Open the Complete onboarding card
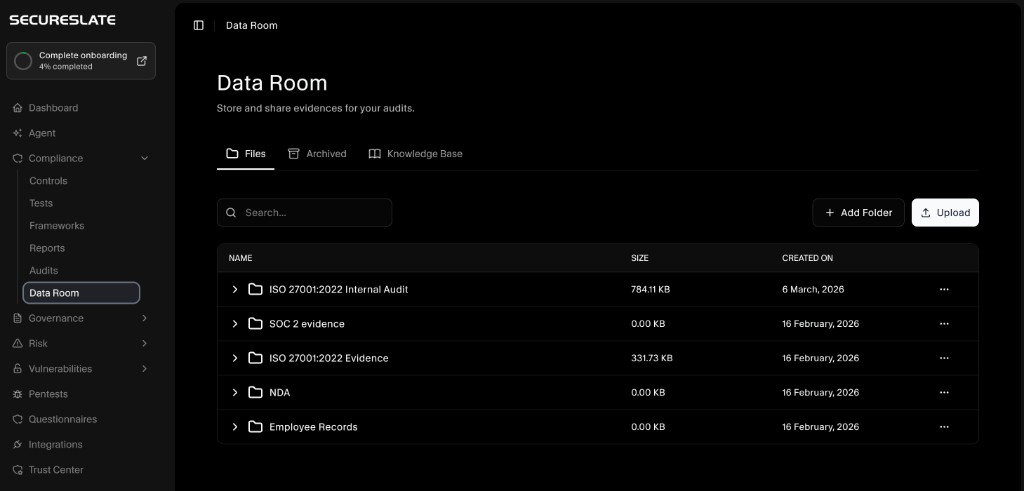The height and width of the screenshot is (491, 1024). point(81,61)
